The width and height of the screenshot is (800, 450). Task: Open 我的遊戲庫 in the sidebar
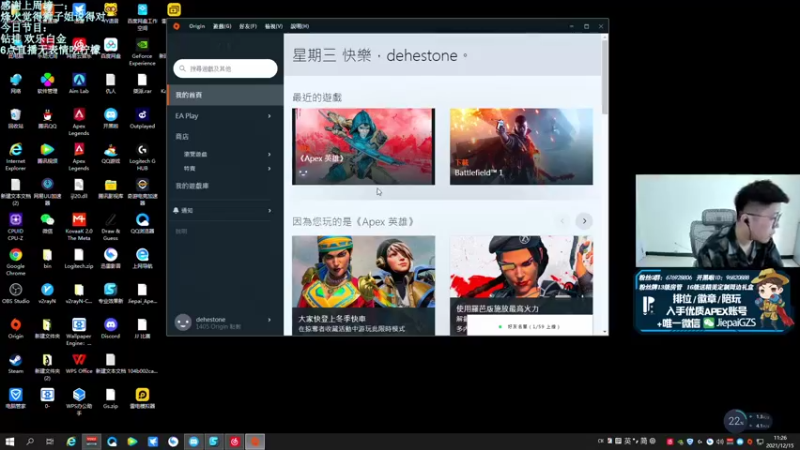point(192,186)
